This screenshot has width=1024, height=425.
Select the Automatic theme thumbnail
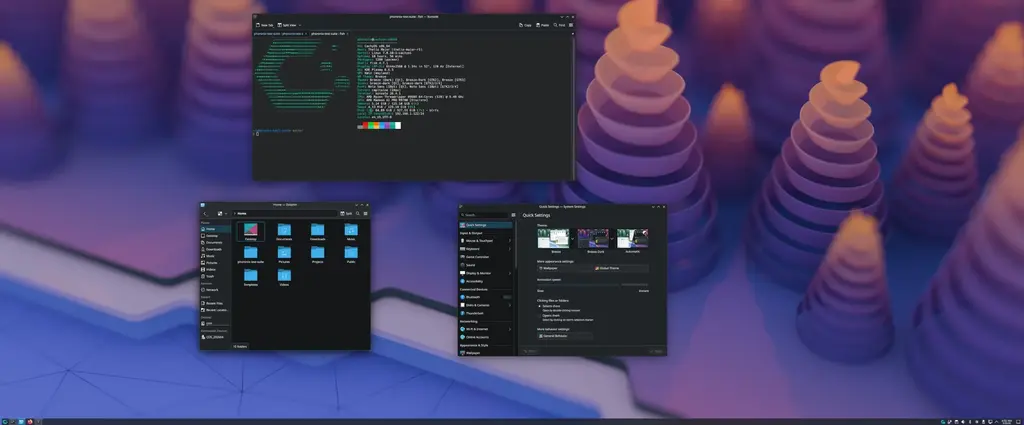(632, 238)
